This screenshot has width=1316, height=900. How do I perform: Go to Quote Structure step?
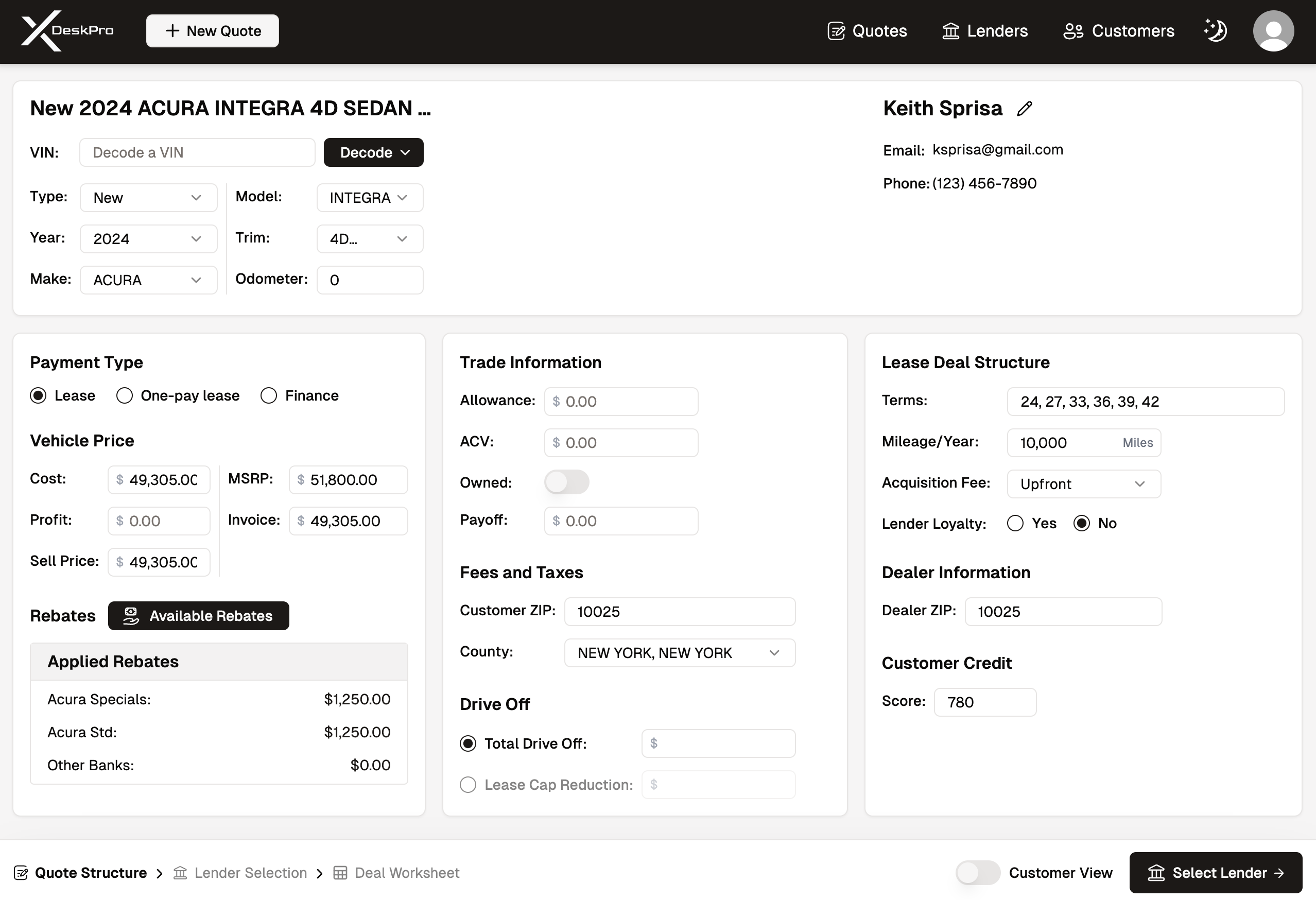click(80, 873)
